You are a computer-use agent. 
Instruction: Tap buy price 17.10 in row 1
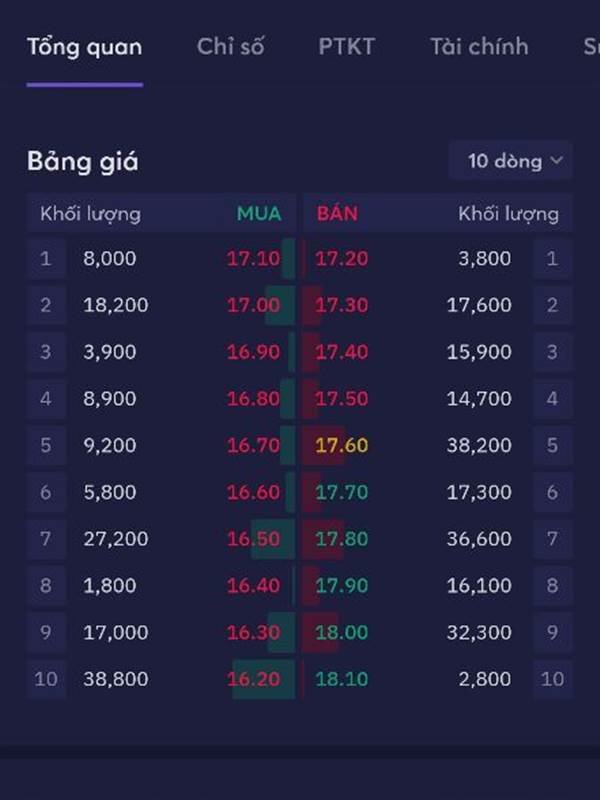pyautogui.click(x=254, y=259)
